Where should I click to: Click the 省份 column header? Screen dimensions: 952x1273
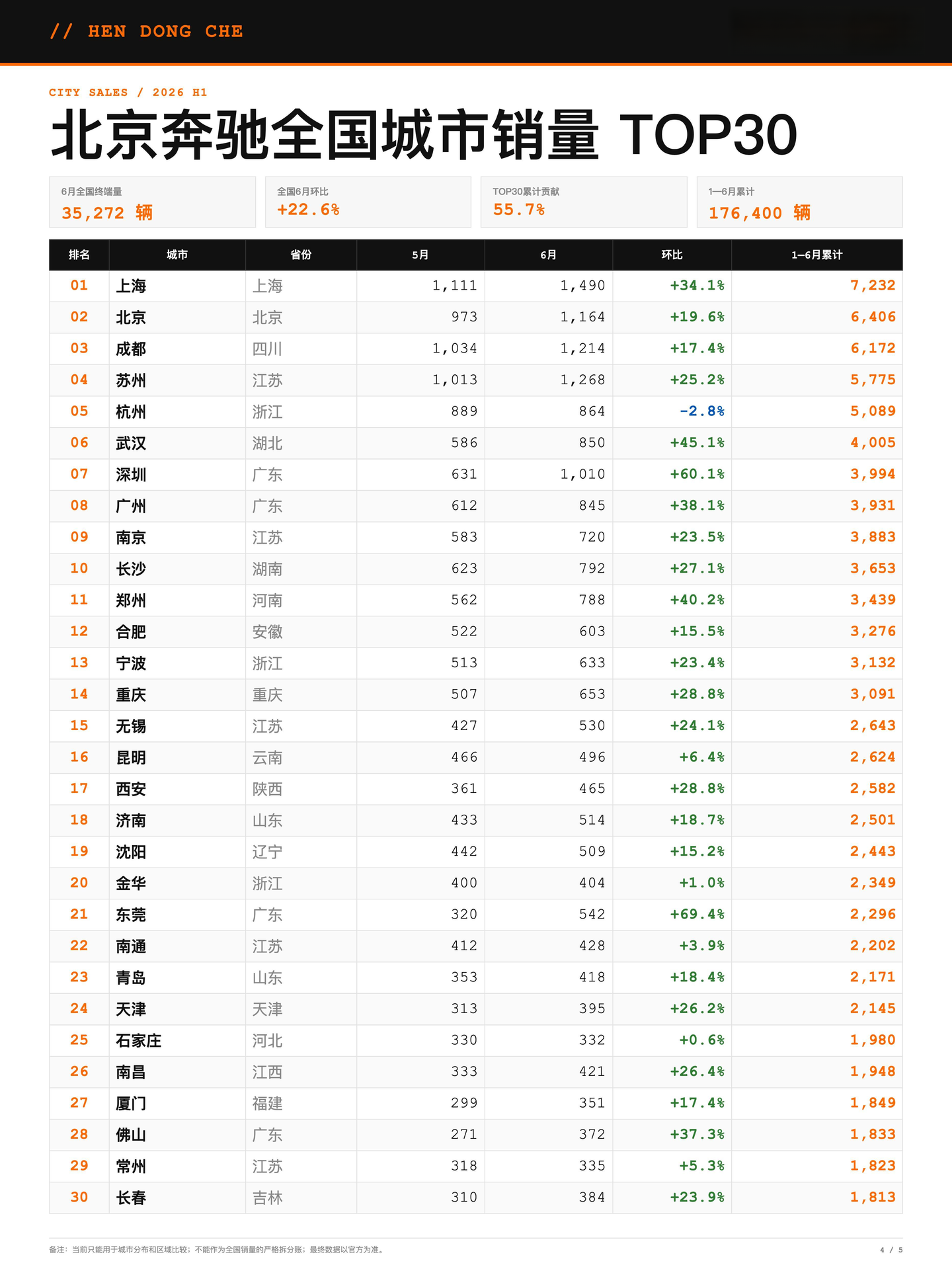[301, 255]
